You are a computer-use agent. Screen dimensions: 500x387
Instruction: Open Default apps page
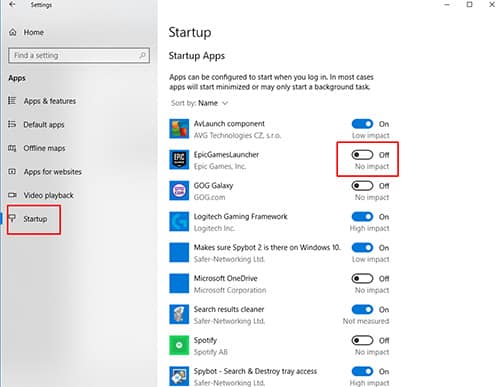pos(44,125)
